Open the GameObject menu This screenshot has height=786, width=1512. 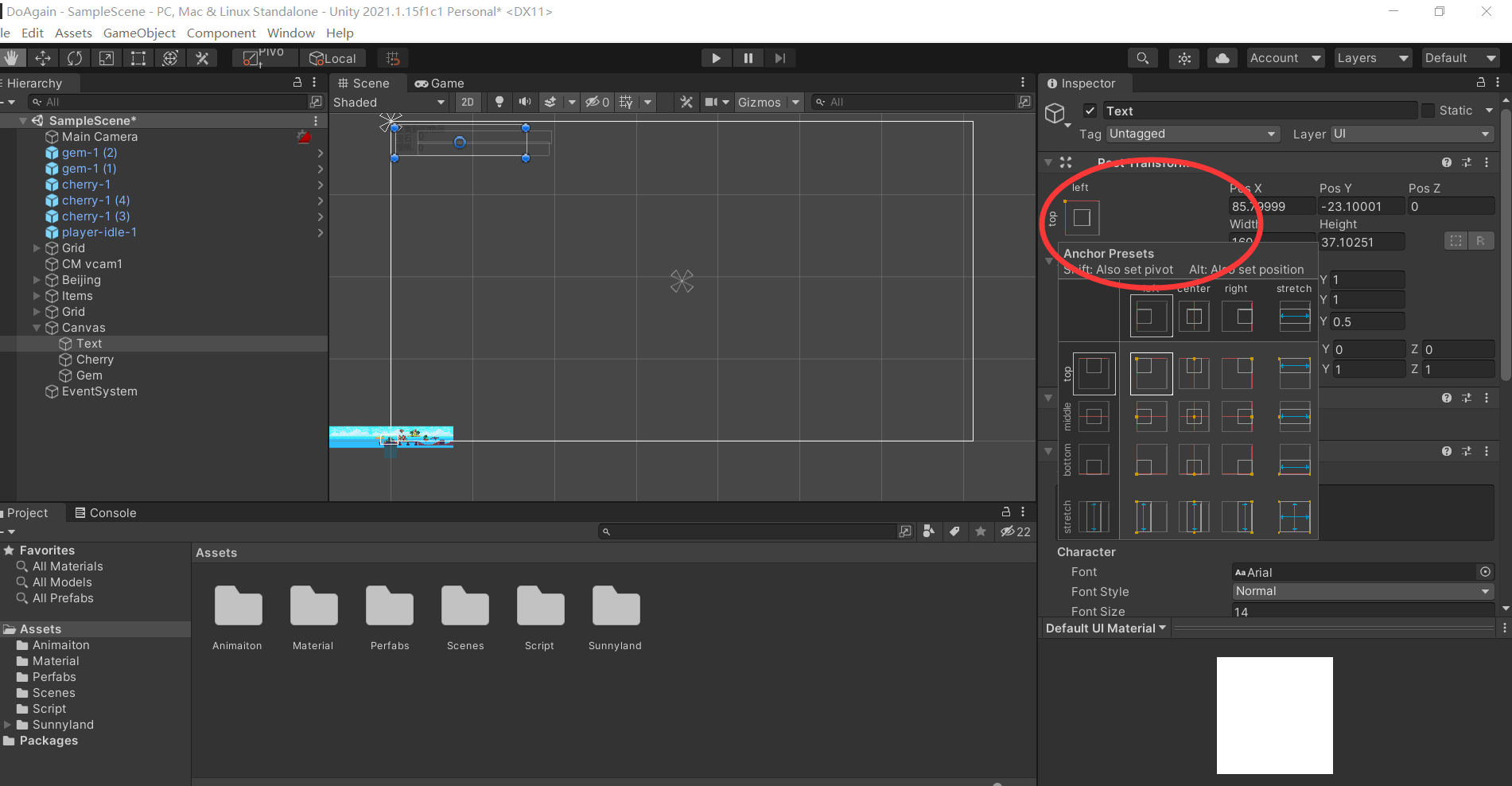139,33
